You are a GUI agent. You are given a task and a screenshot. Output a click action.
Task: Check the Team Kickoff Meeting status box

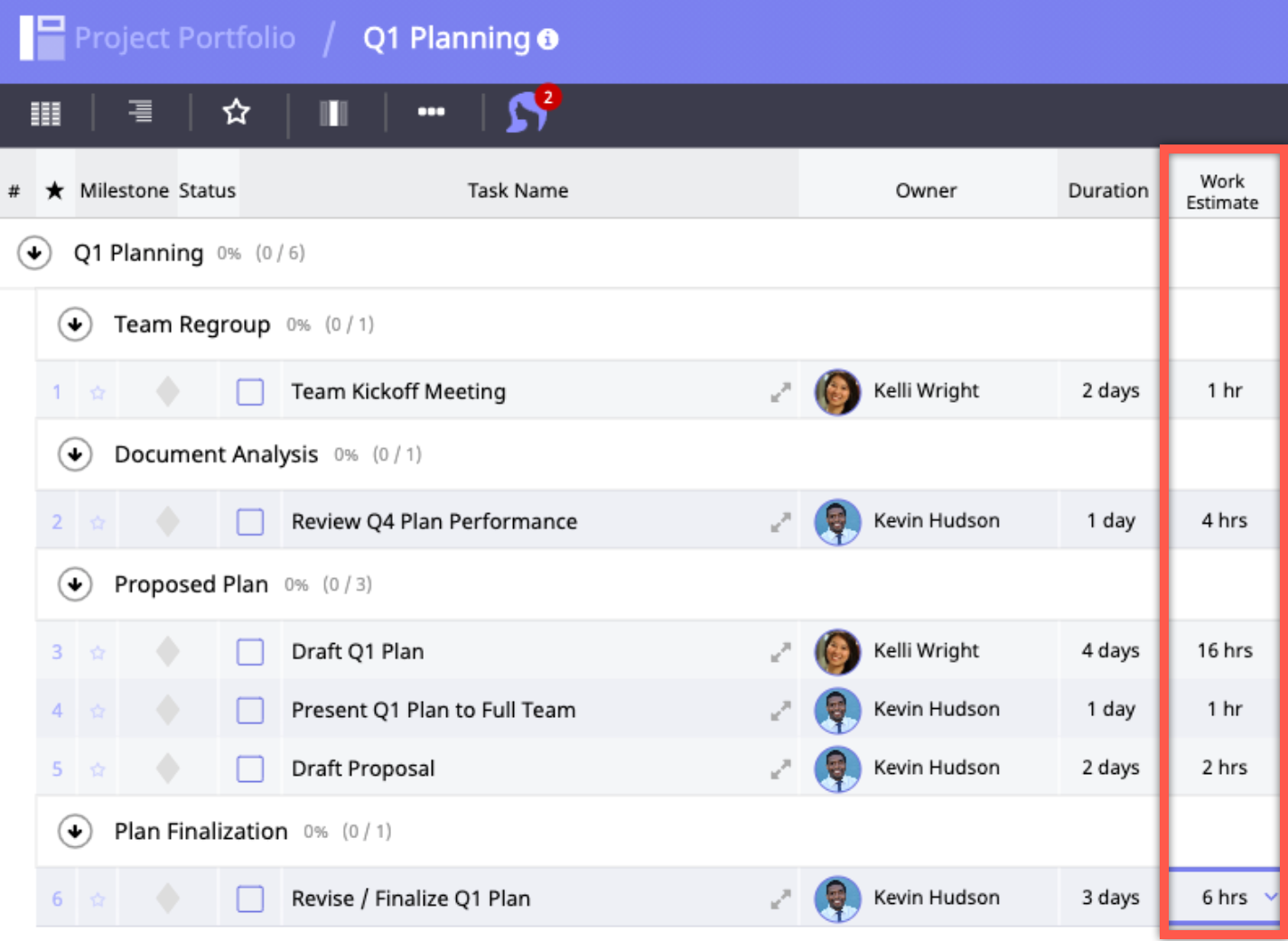250,392
